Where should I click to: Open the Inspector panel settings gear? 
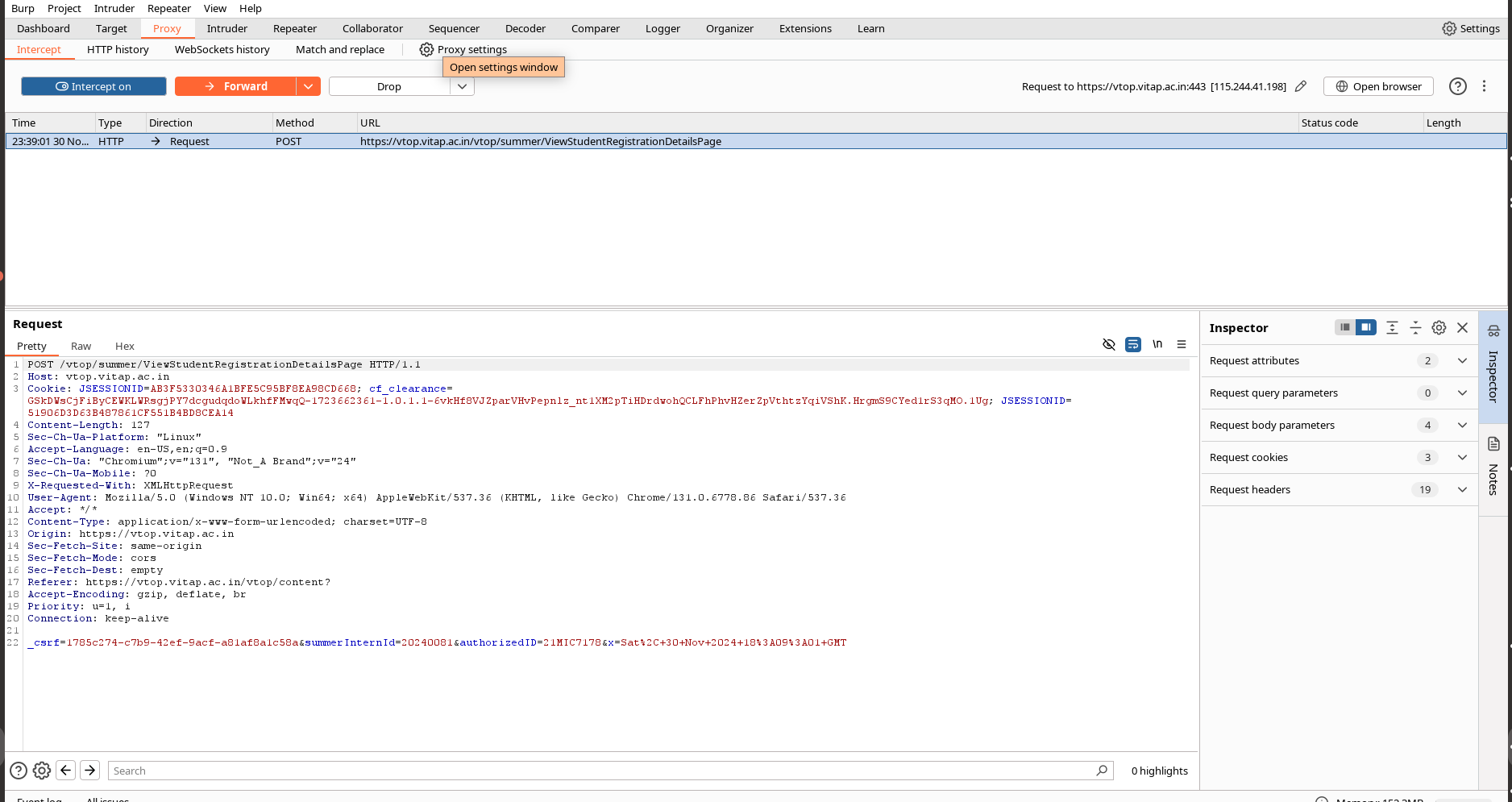tap(1439, 328)
